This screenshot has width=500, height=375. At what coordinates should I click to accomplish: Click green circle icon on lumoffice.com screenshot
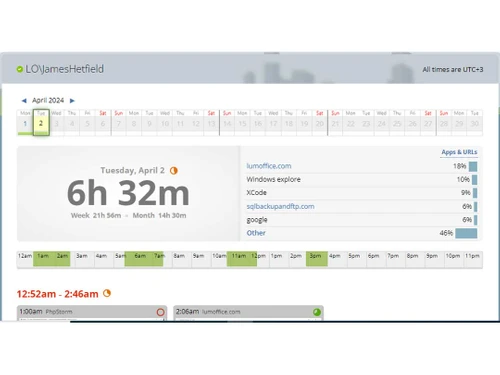[317, 312]
